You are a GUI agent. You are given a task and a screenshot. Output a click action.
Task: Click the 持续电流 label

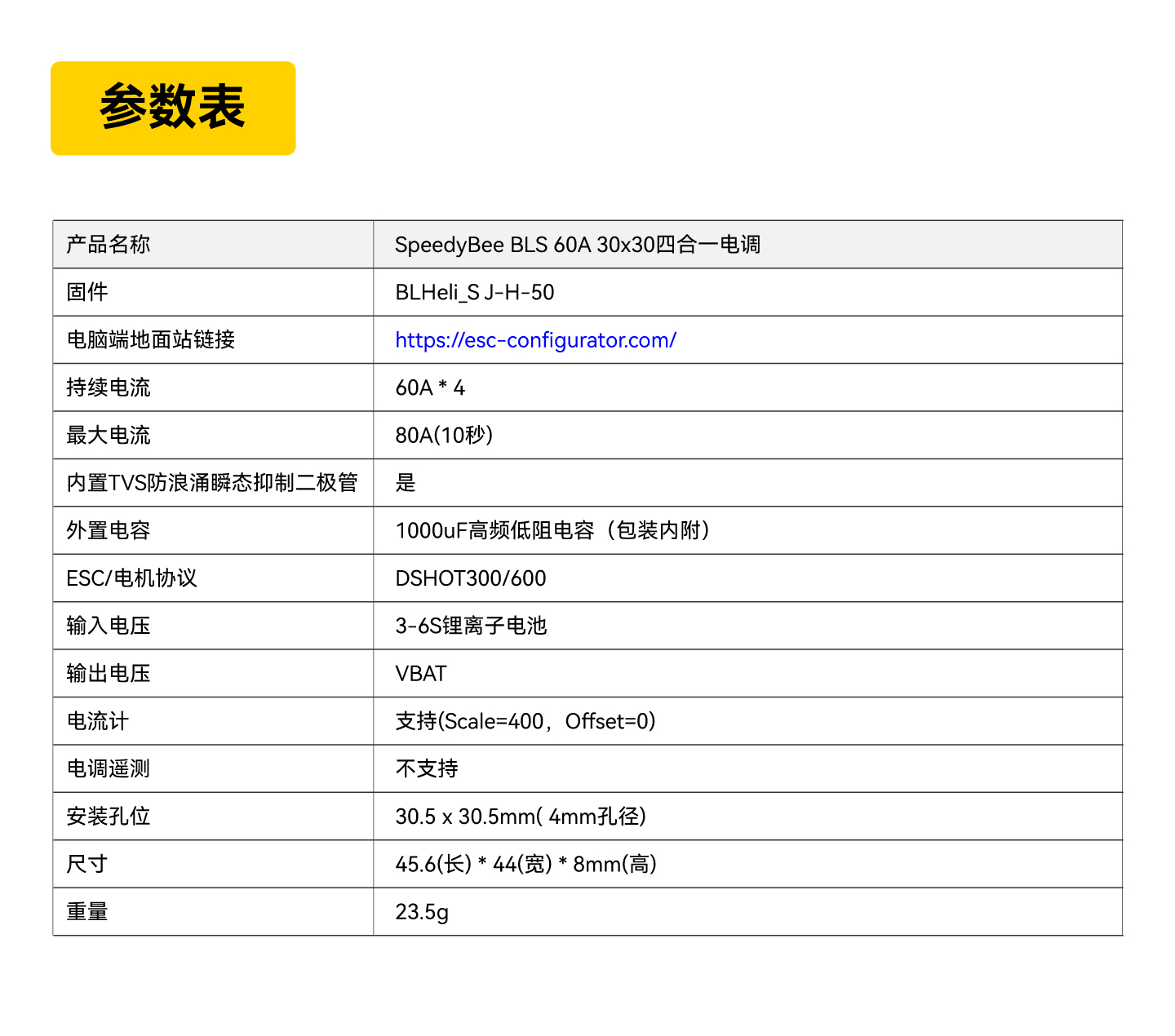108,387
